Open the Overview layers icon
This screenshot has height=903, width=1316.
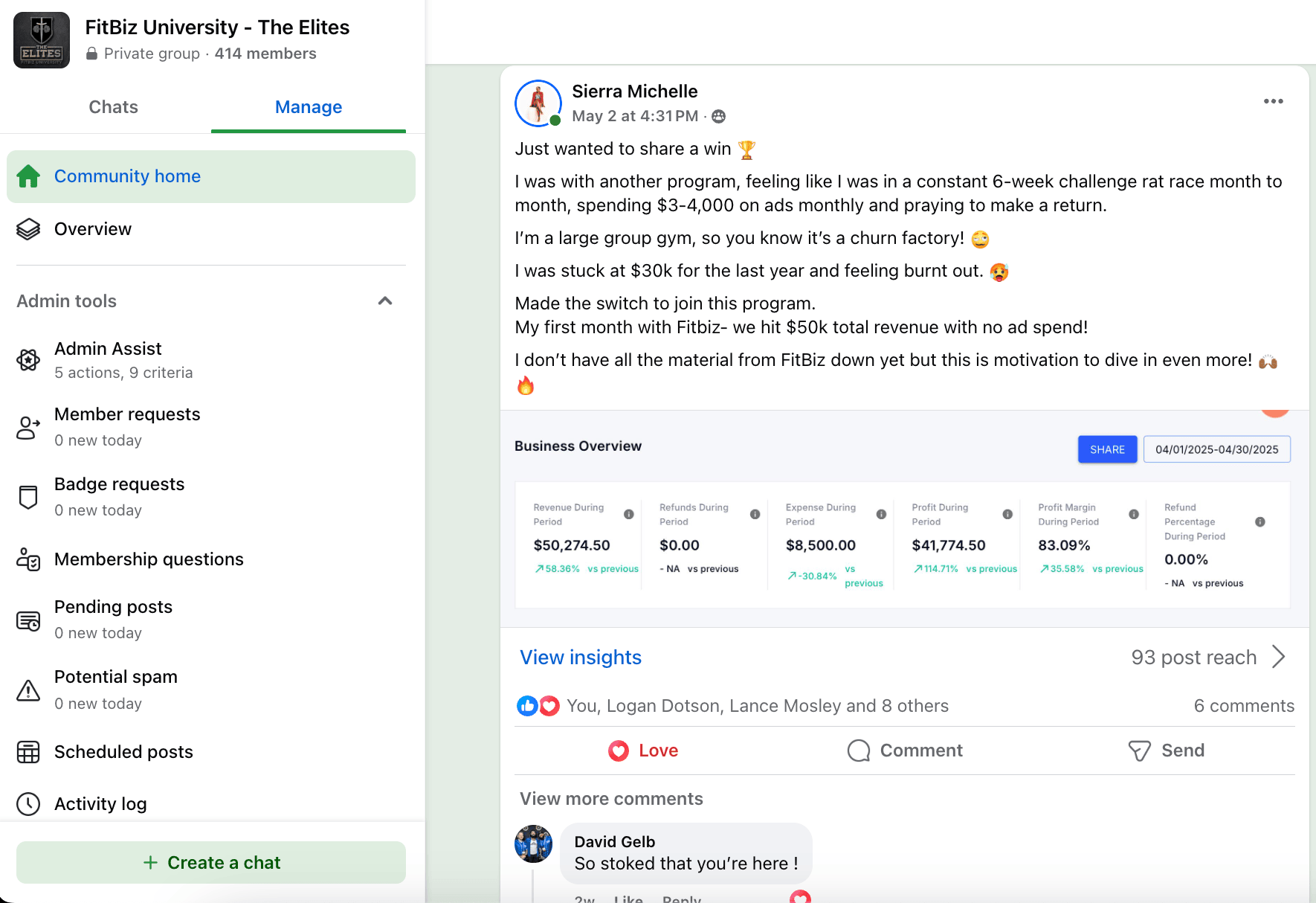28,229
